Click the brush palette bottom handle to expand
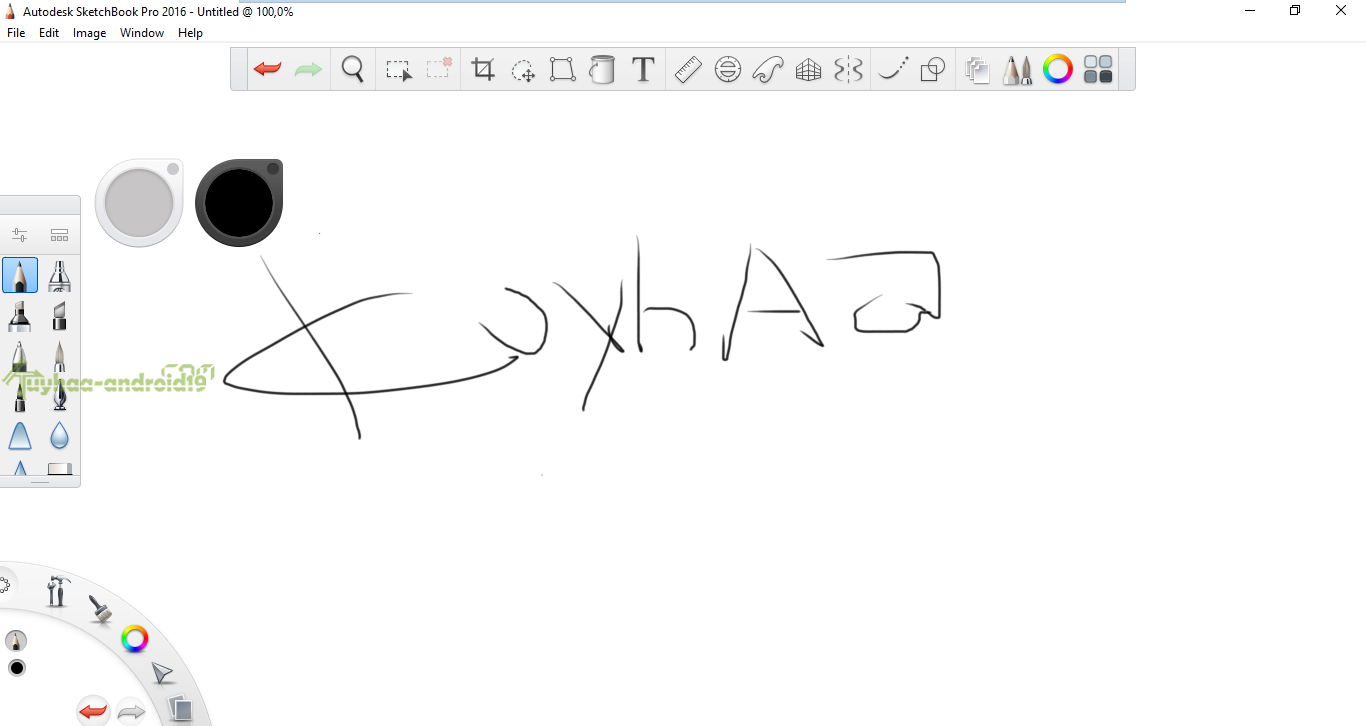This screenshot has height=726, width=1366. (40, 482)
